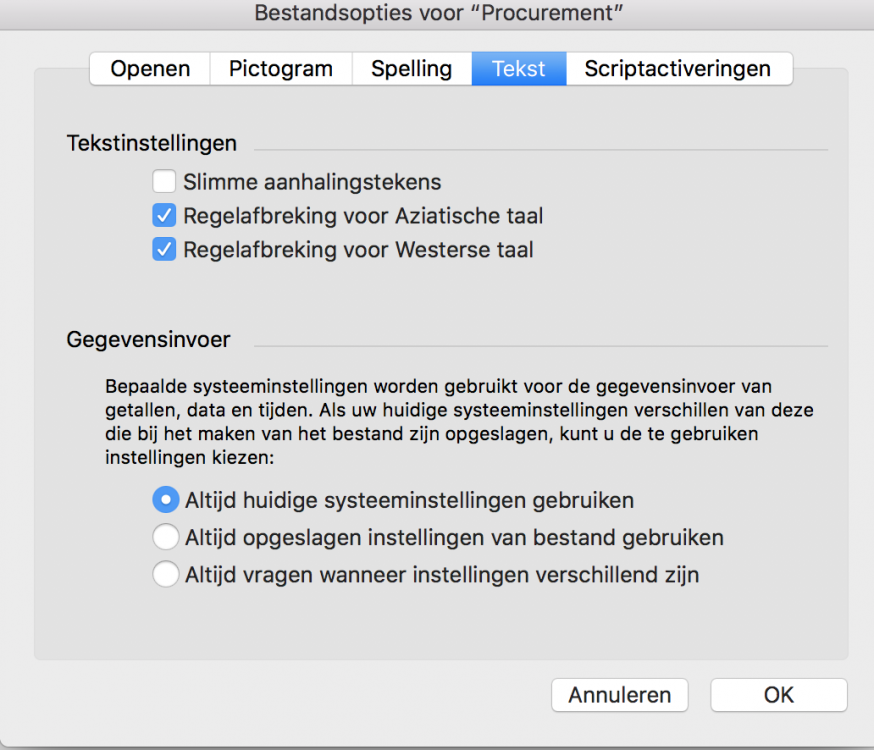Pick Altijd vragen wanneer instellingen verschillend zijn
Viewport: 874px width, 750px height.
(x=165, y=575)
